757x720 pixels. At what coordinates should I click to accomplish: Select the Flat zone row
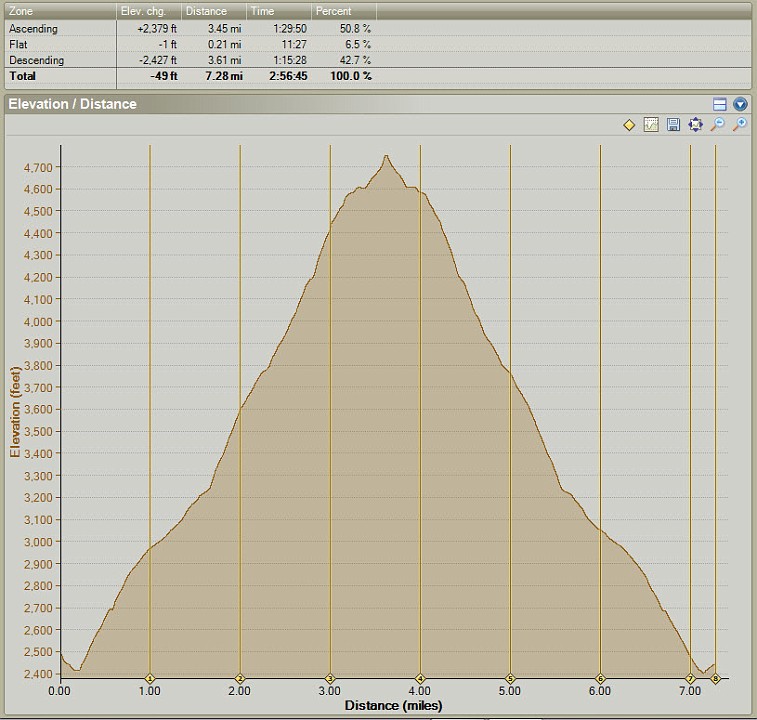click(x=19, y=45)
